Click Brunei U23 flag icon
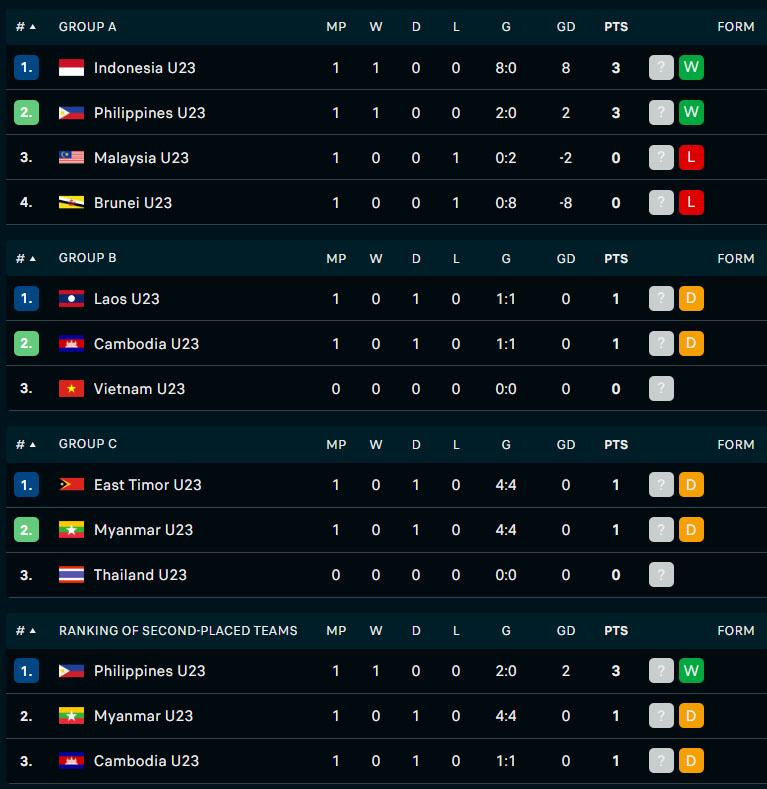This screenshot has width=767, height=789. (x=71, y=203)
